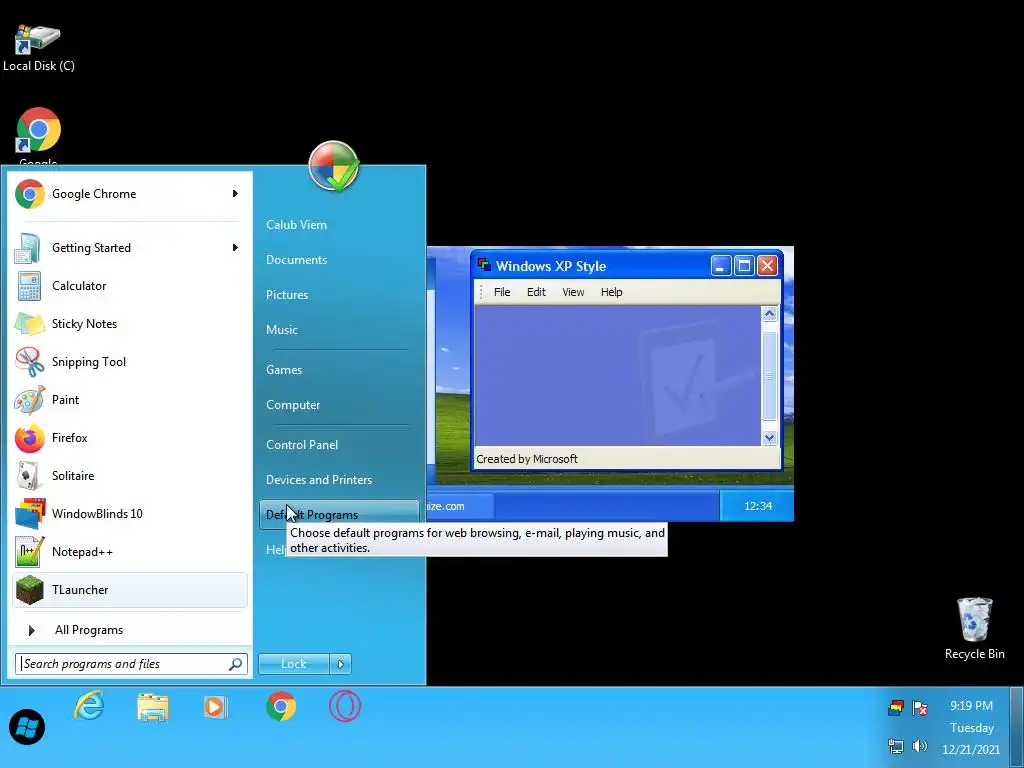The height and width of the screenshot is (768, 1024).
Task: Open File Explorer from the taskbar
Action: click(x=153, y=707)
